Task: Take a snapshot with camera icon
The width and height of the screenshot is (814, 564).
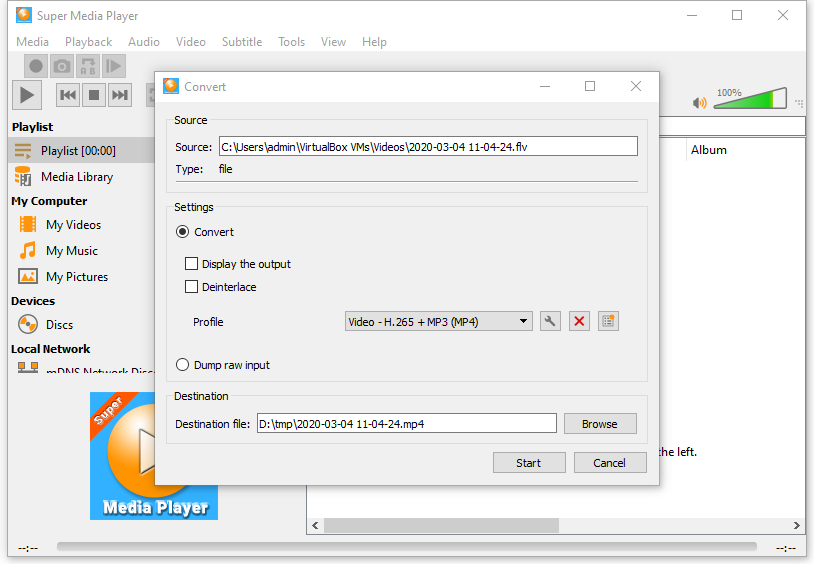Action: click(x=62, y=66)
